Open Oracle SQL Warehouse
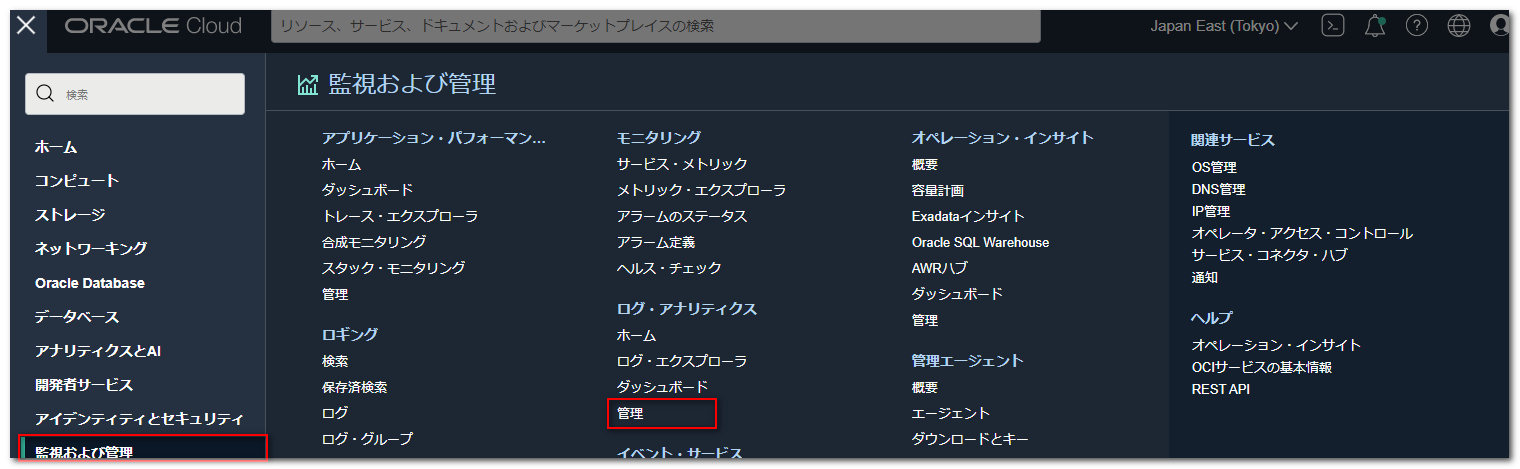Screen dimensions: 1520x469 (980, 242)
